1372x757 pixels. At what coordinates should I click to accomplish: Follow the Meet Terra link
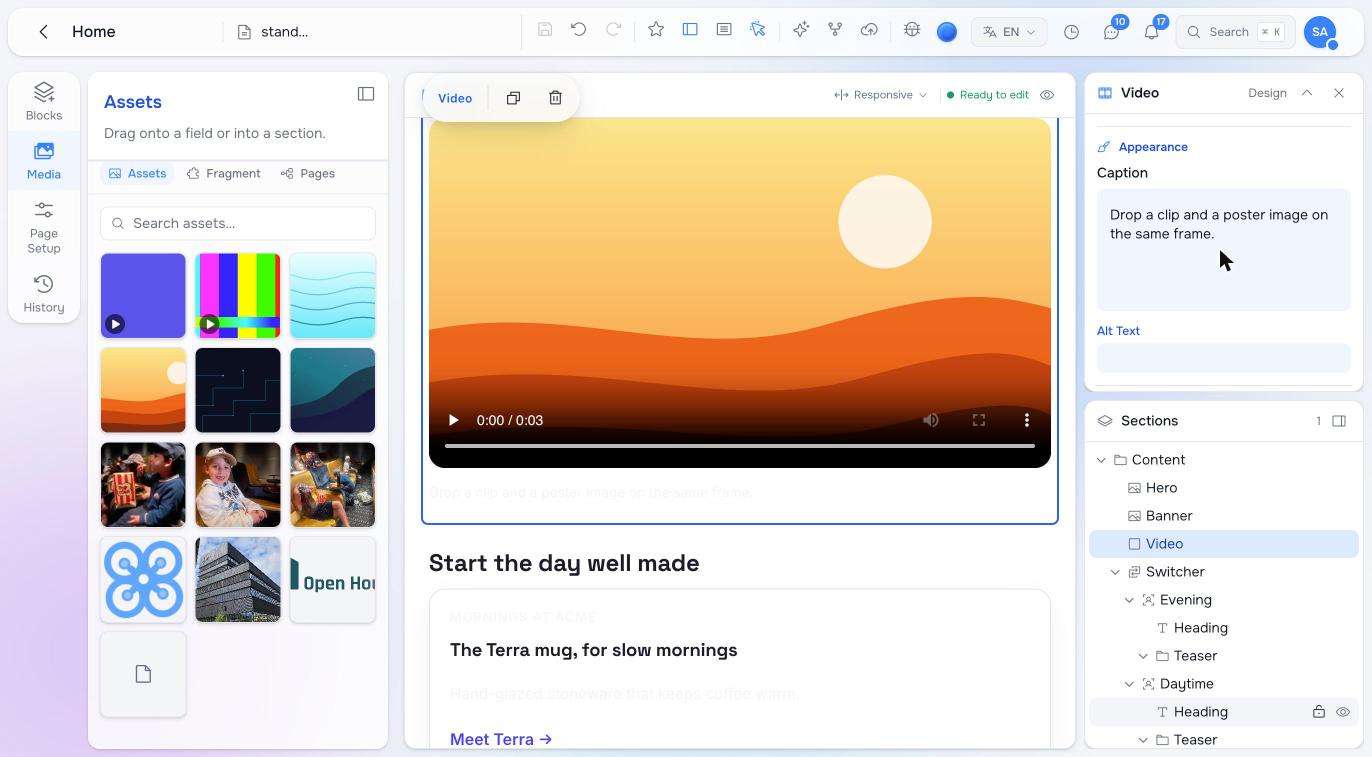pyautogui.click(x=501, y=739)
